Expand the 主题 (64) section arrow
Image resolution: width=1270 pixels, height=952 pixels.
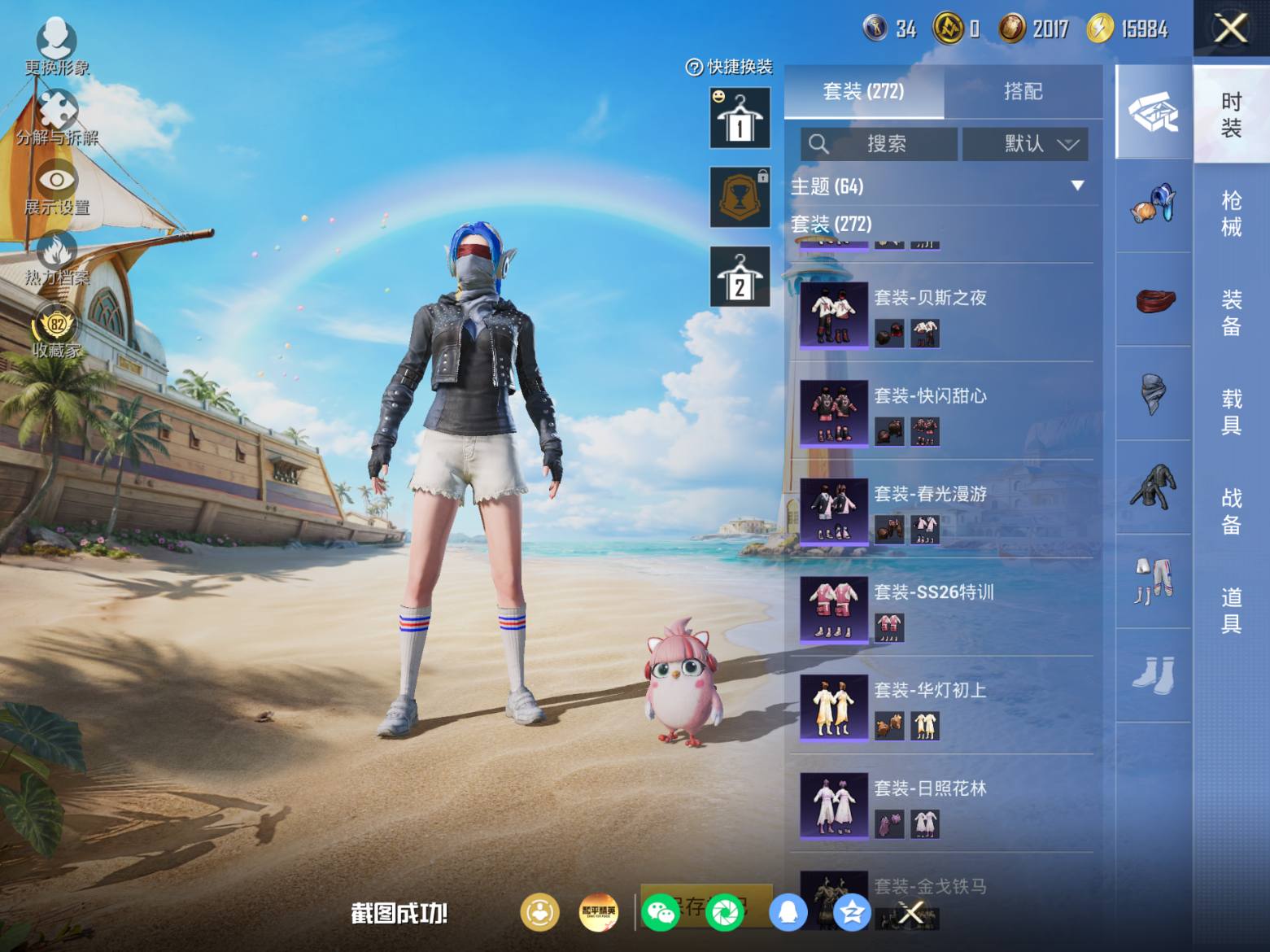pos(1077,186)
